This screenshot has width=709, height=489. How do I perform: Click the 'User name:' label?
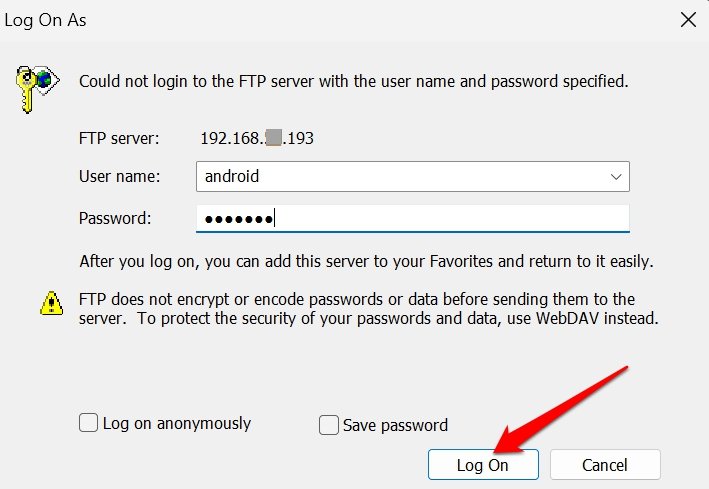[119, 177]
